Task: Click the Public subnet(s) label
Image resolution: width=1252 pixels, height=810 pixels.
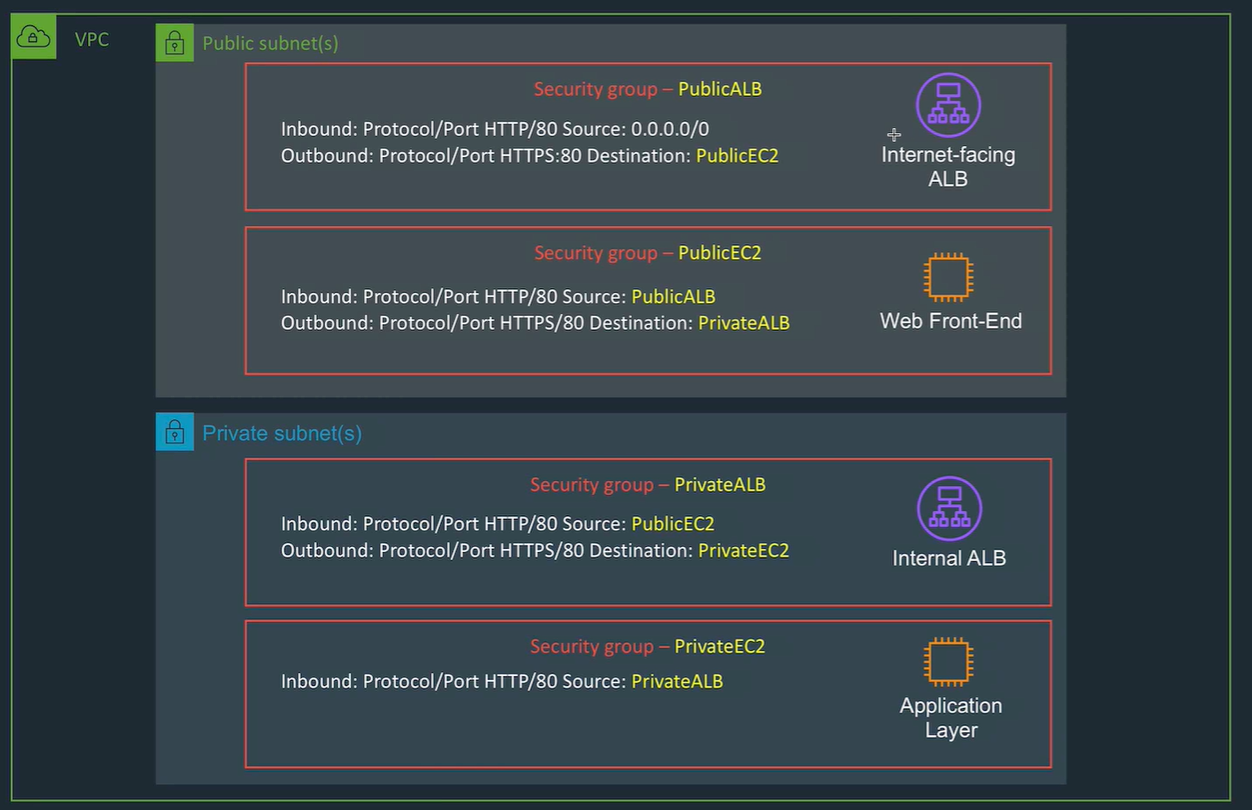Action: pos(270,43)
